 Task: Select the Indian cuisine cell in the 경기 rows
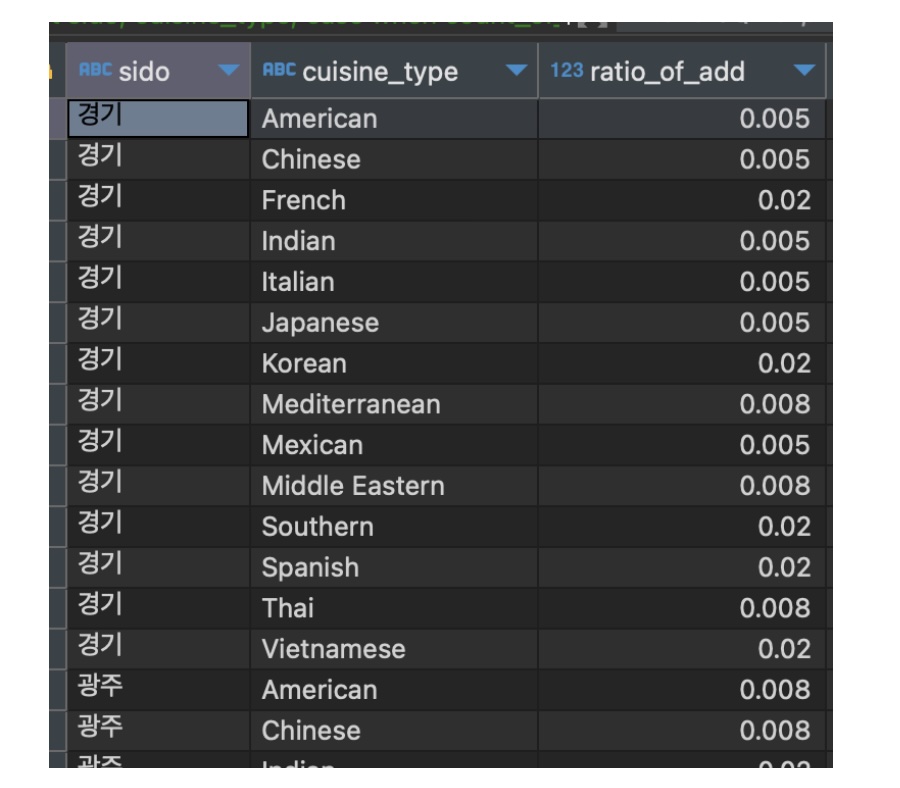coord(394,241)
